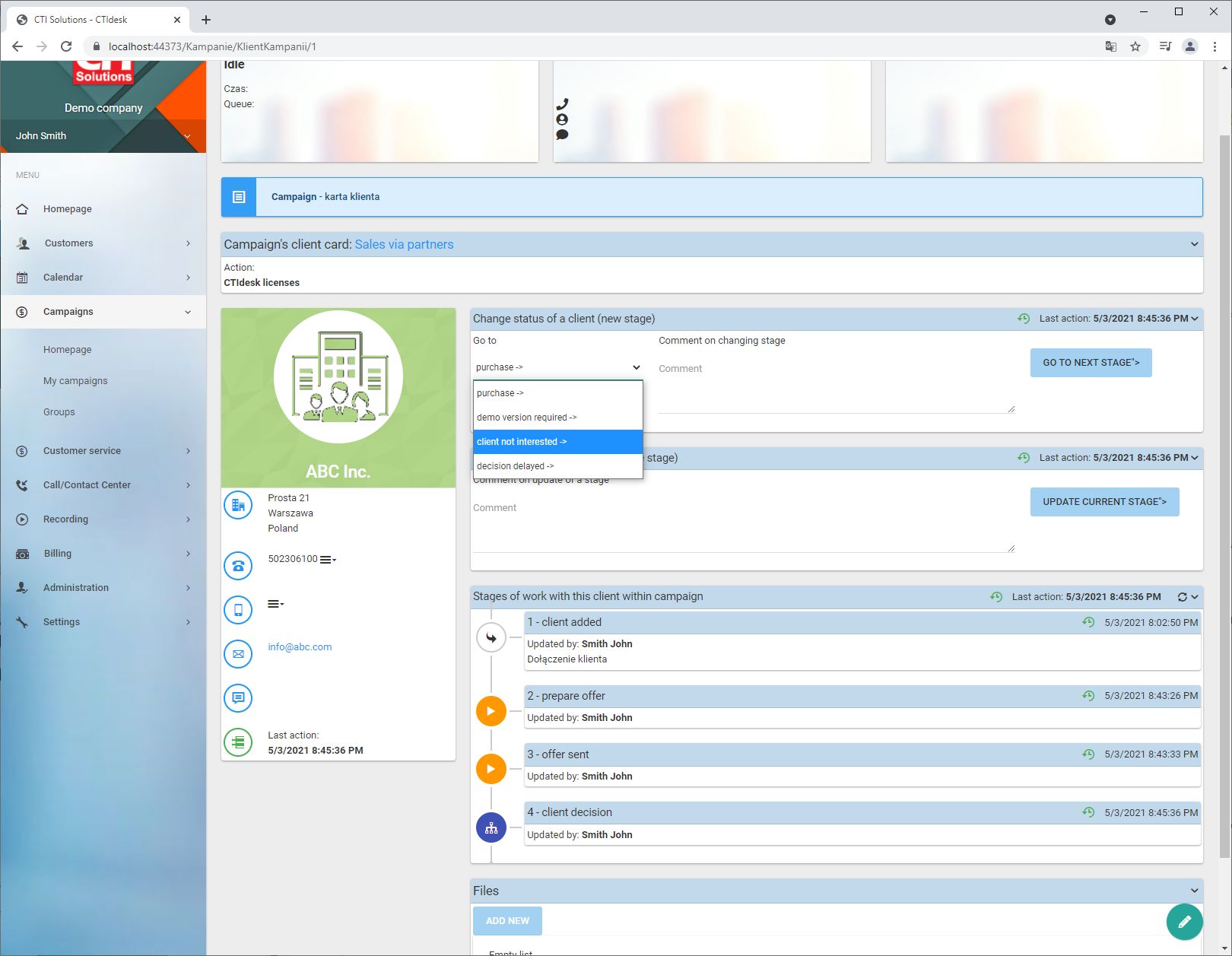Click UPDATE CURRENT STAGE button
Image resolution: width=1232 pixels, height=956 pixels.
tap(1104, 502)
